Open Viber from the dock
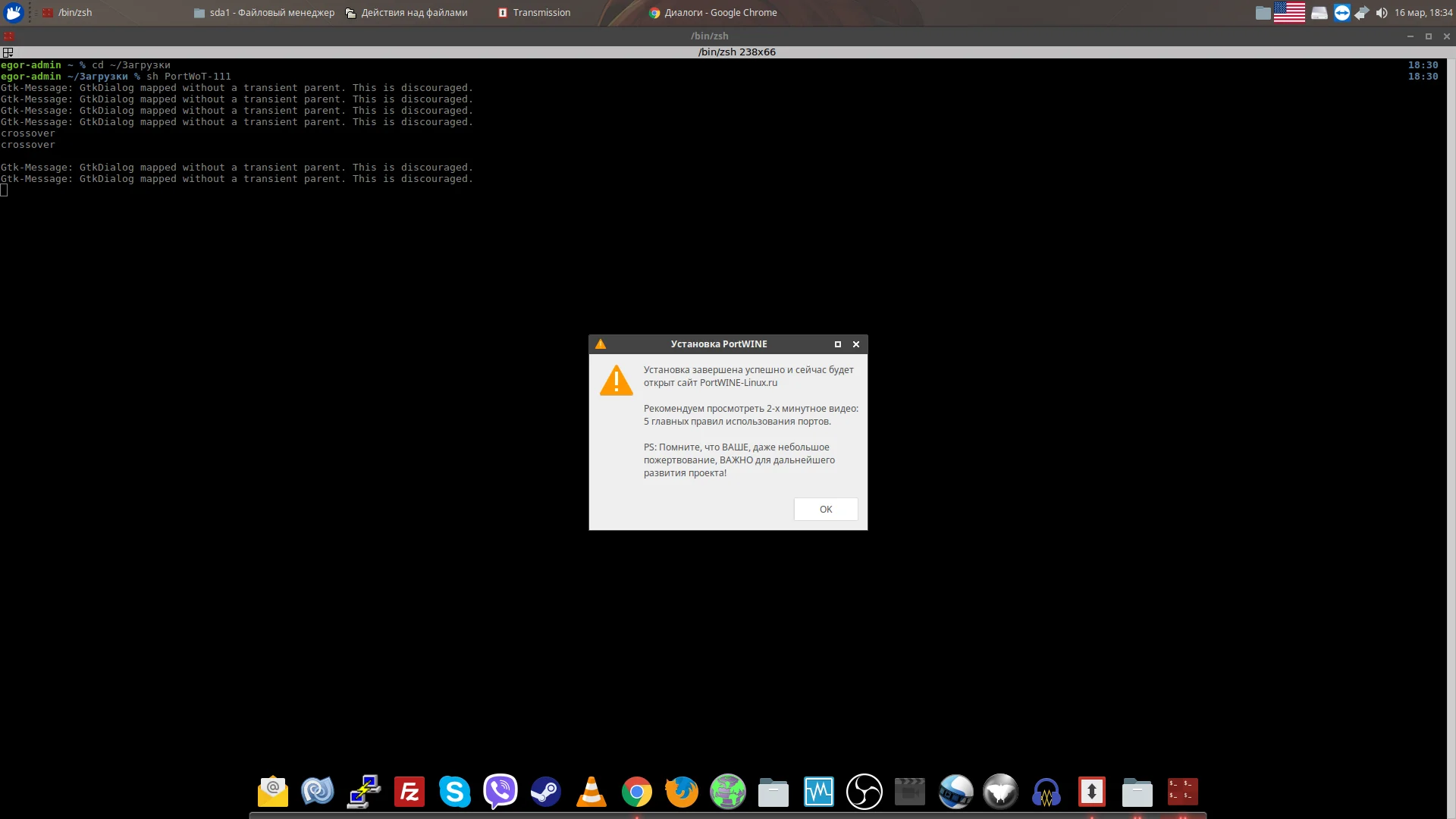 click(500, 792)
